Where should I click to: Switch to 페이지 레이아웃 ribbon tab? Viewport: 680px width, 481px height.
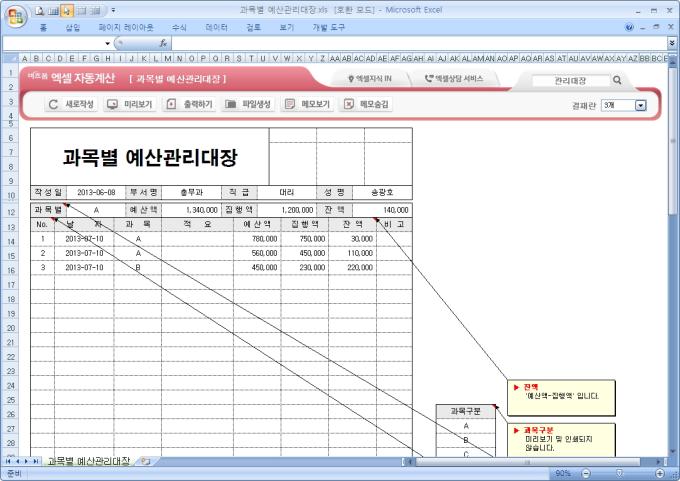click(126, 27)
